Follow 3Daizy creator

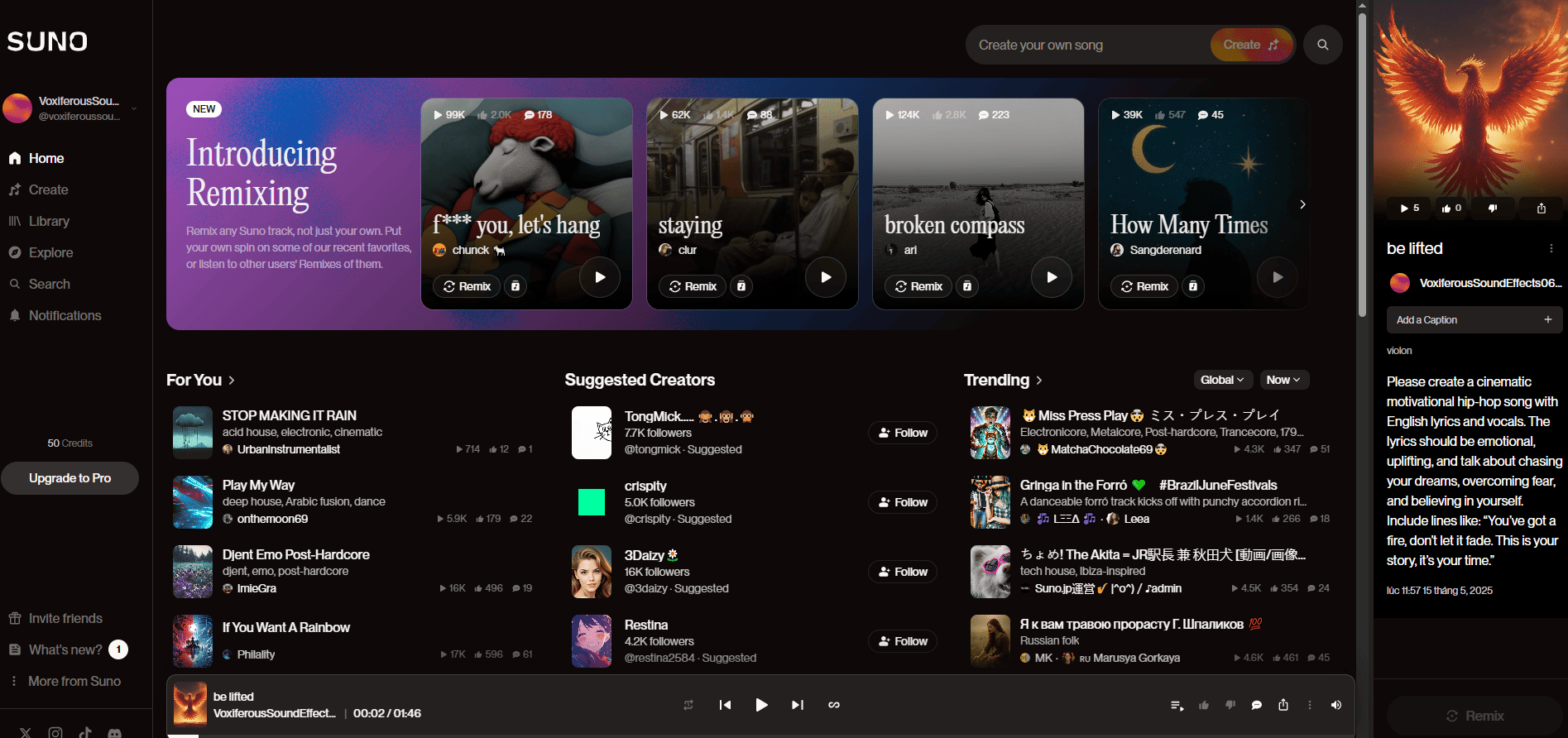point(903,572)
